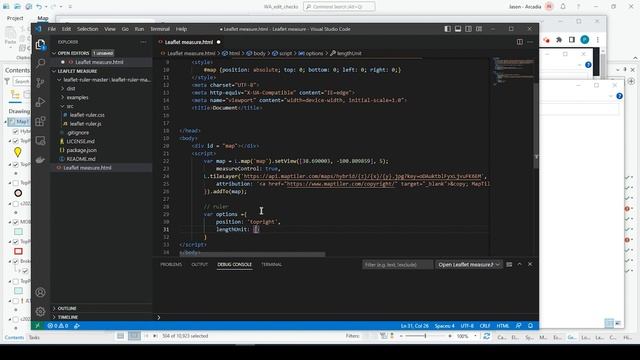Split the editor to the right
640x360 pixels.
[x=520, y=42]
